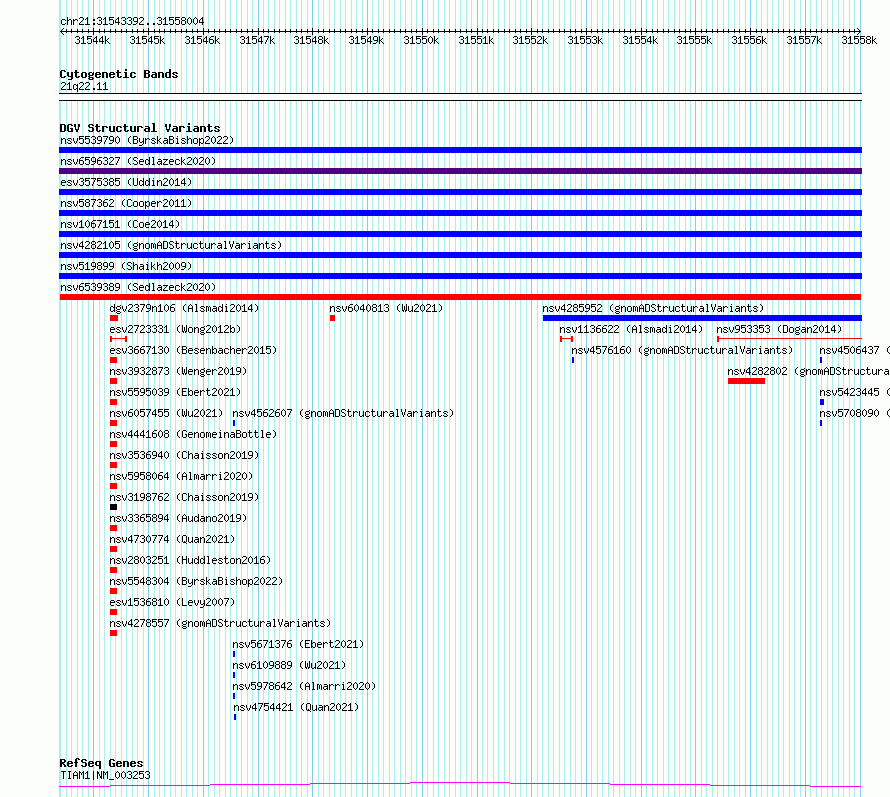Click nsv1136622 (Alsmadi2014) label
Image resolution: width=890 pixels, height=797 pixels.
pyautogui.click(x=631, y=329)
